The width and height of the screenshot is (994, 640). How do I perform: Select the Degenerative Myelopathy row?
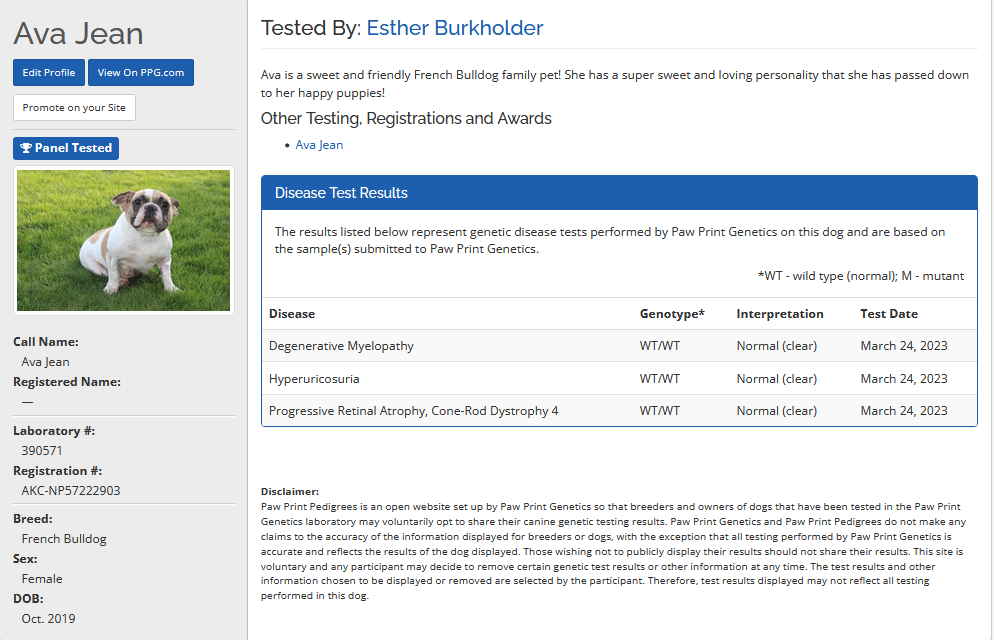tap(341, 346)
